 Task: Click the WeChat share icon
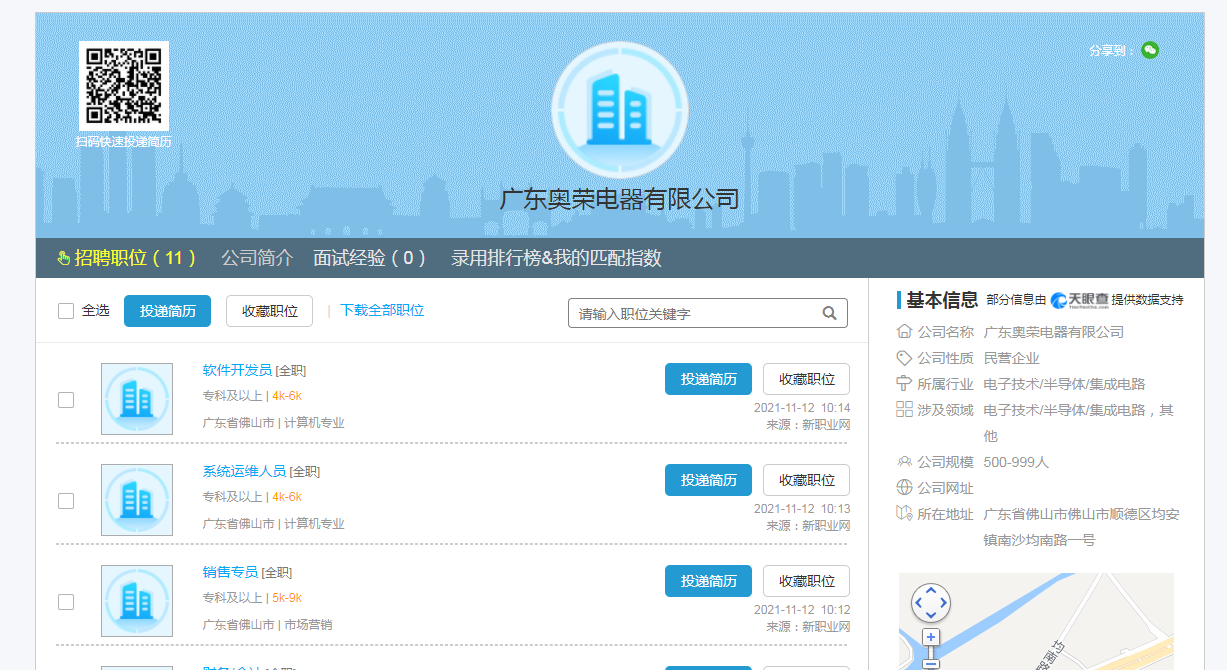(1150, 50)
